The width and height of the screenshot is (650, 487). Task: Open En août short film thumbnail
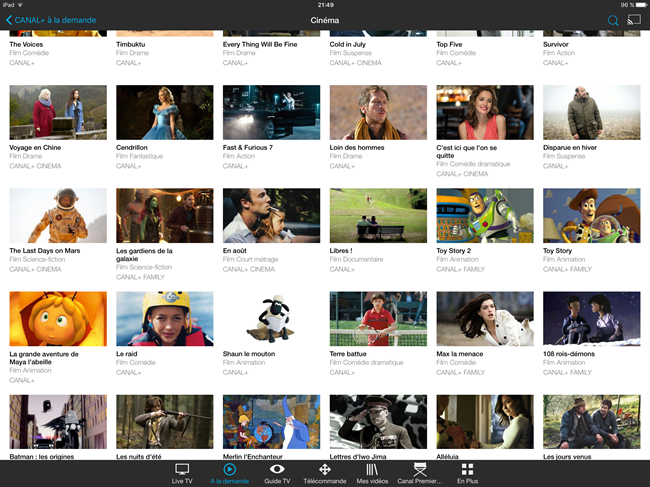click(x=272, y=216)
